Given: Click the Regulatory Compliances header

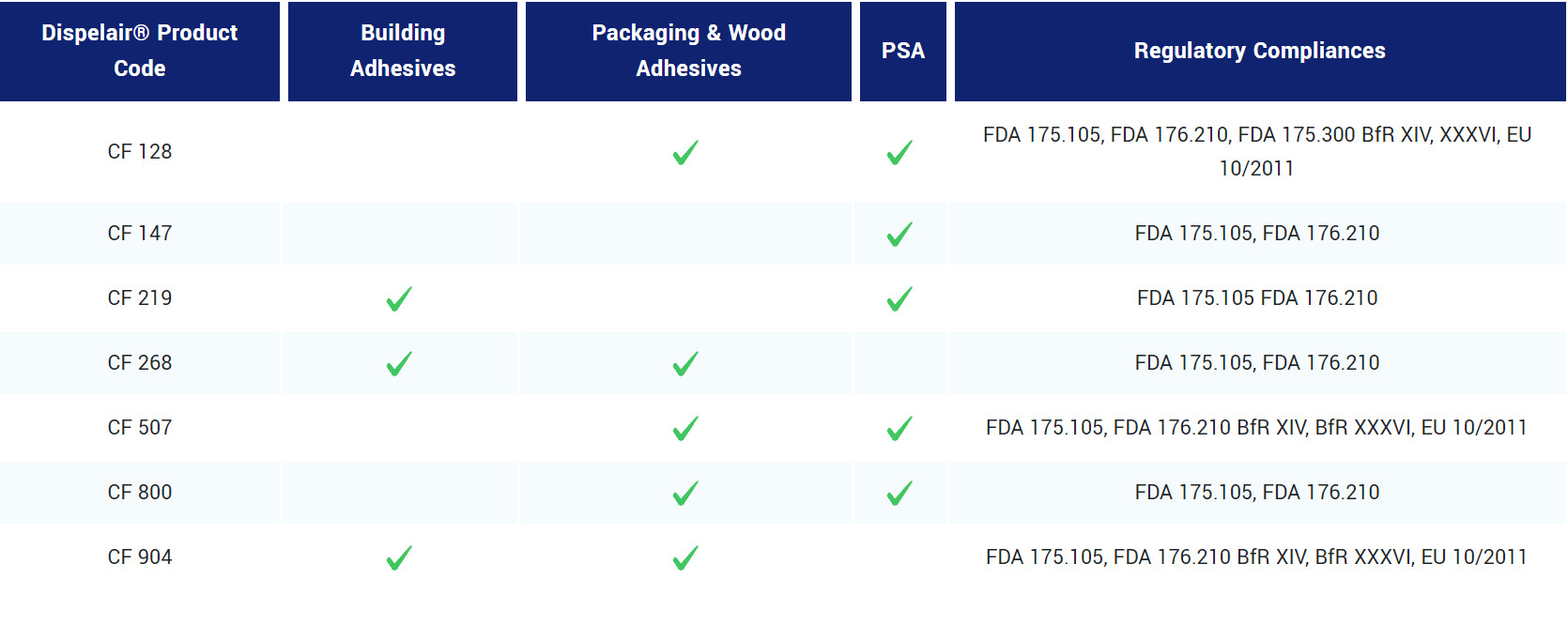Looking at the screenshot, I should click(x=1259, y=51).
